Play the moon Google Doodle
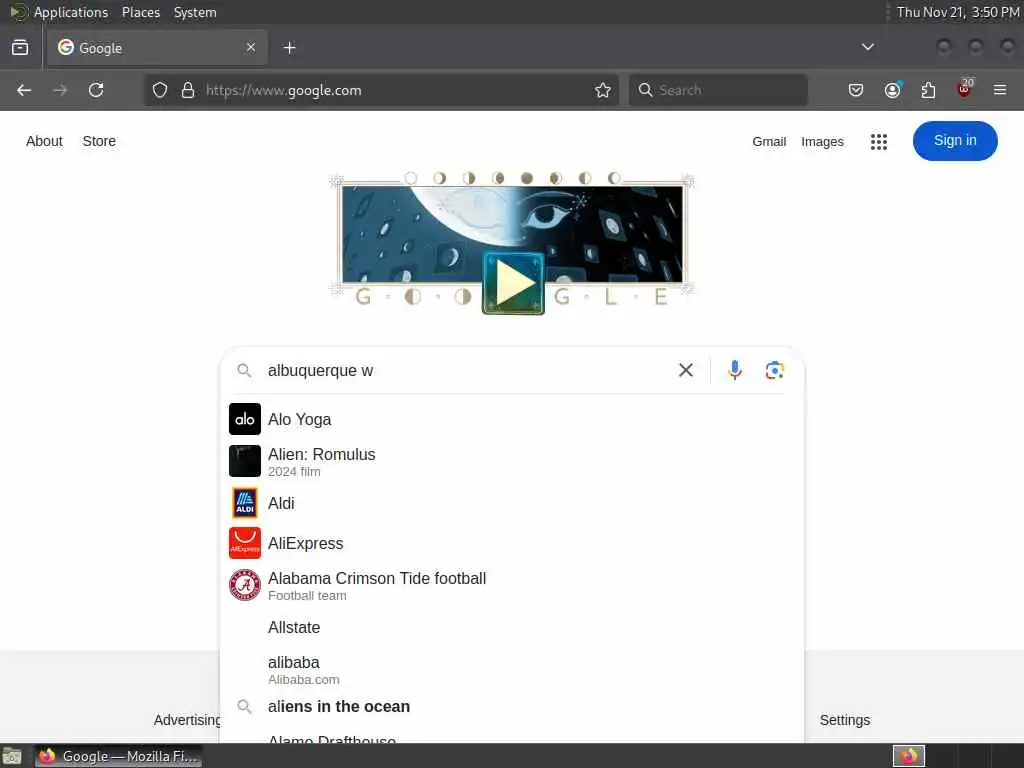This screenshot has height=768, width=1024. coord(513,283)
